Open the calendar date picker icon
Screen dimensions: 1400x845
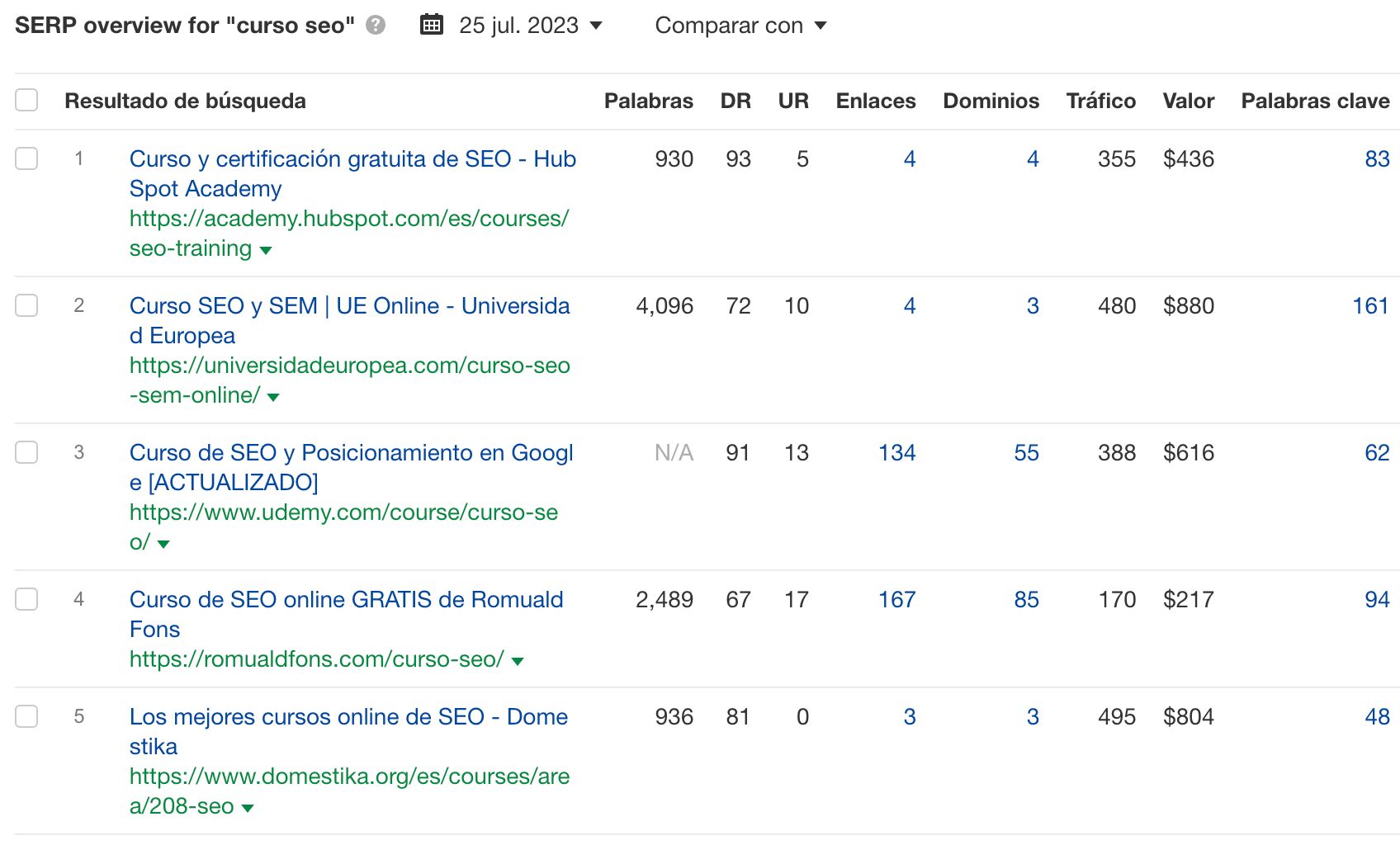(x=431, y=25)
